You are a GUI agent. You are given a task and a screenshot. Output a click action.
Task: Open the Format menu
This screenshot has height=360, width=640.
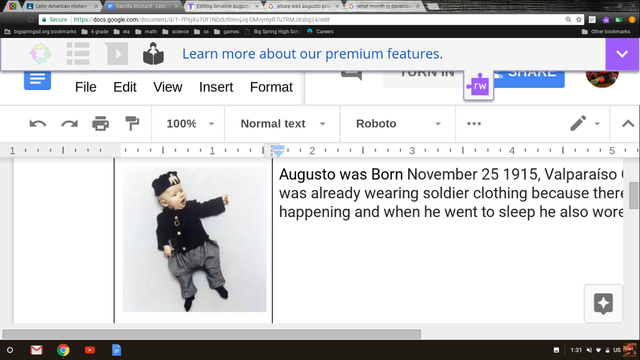tap(271, 87)
